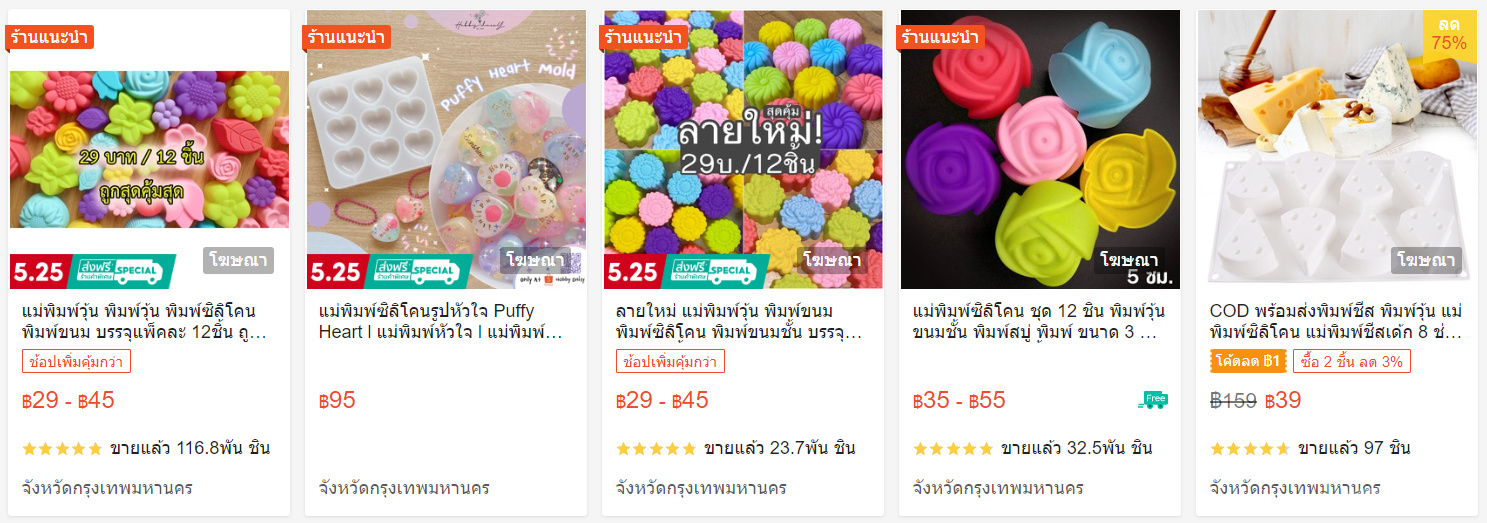Screen dimensions: 1487x523
Task: Click the free shipping truck icon
Action: [1153, 400]
